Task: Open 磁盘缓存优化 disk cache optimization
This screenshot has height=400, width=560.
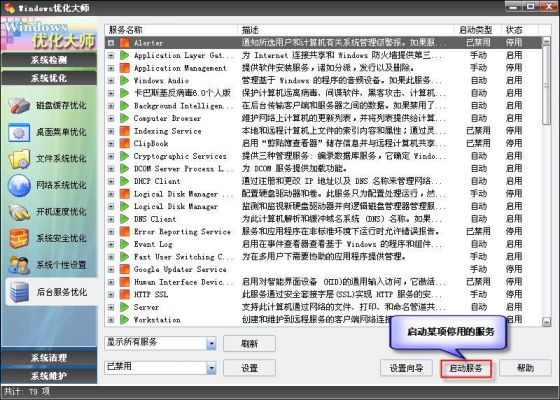Action: 48,106
